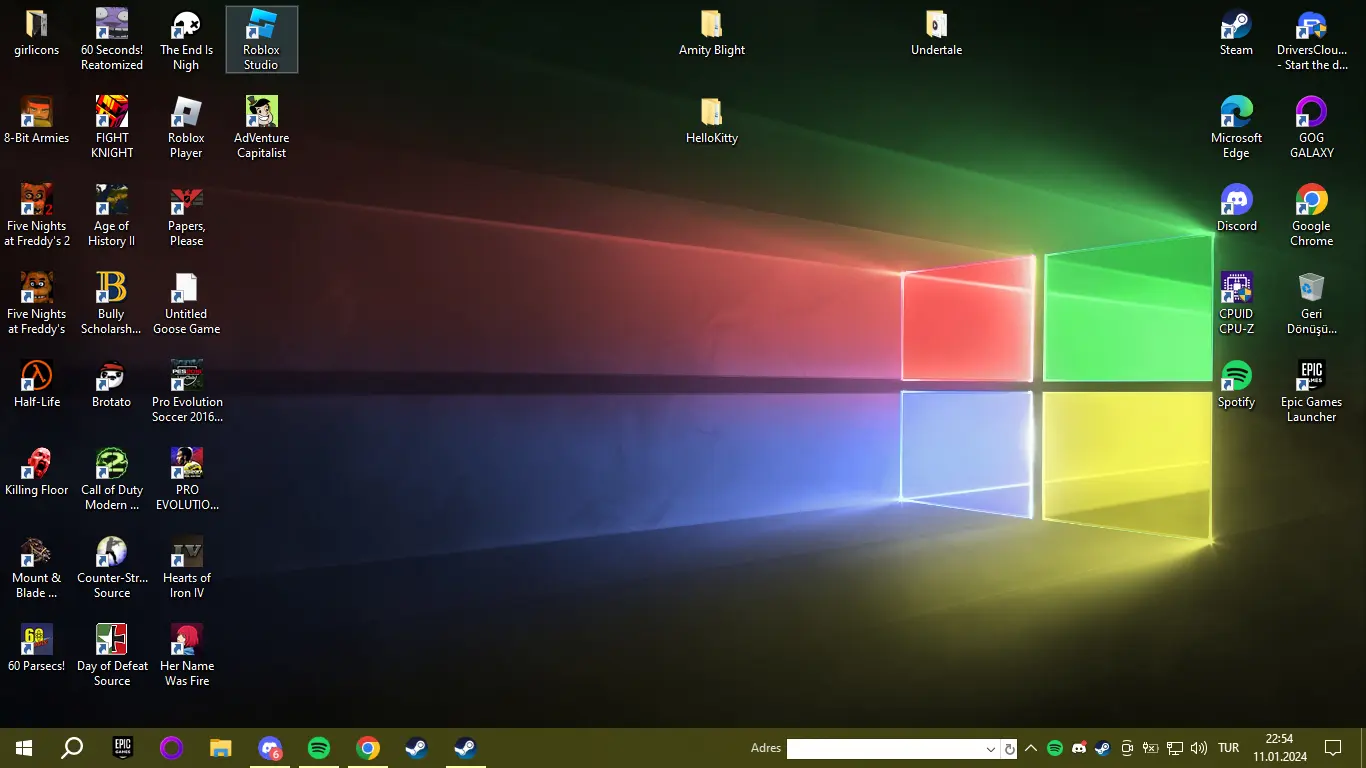Screen dimensions: 1366x768
Task: Open the Roblox Studio desktop shortcut
Action: coord(261,39)
